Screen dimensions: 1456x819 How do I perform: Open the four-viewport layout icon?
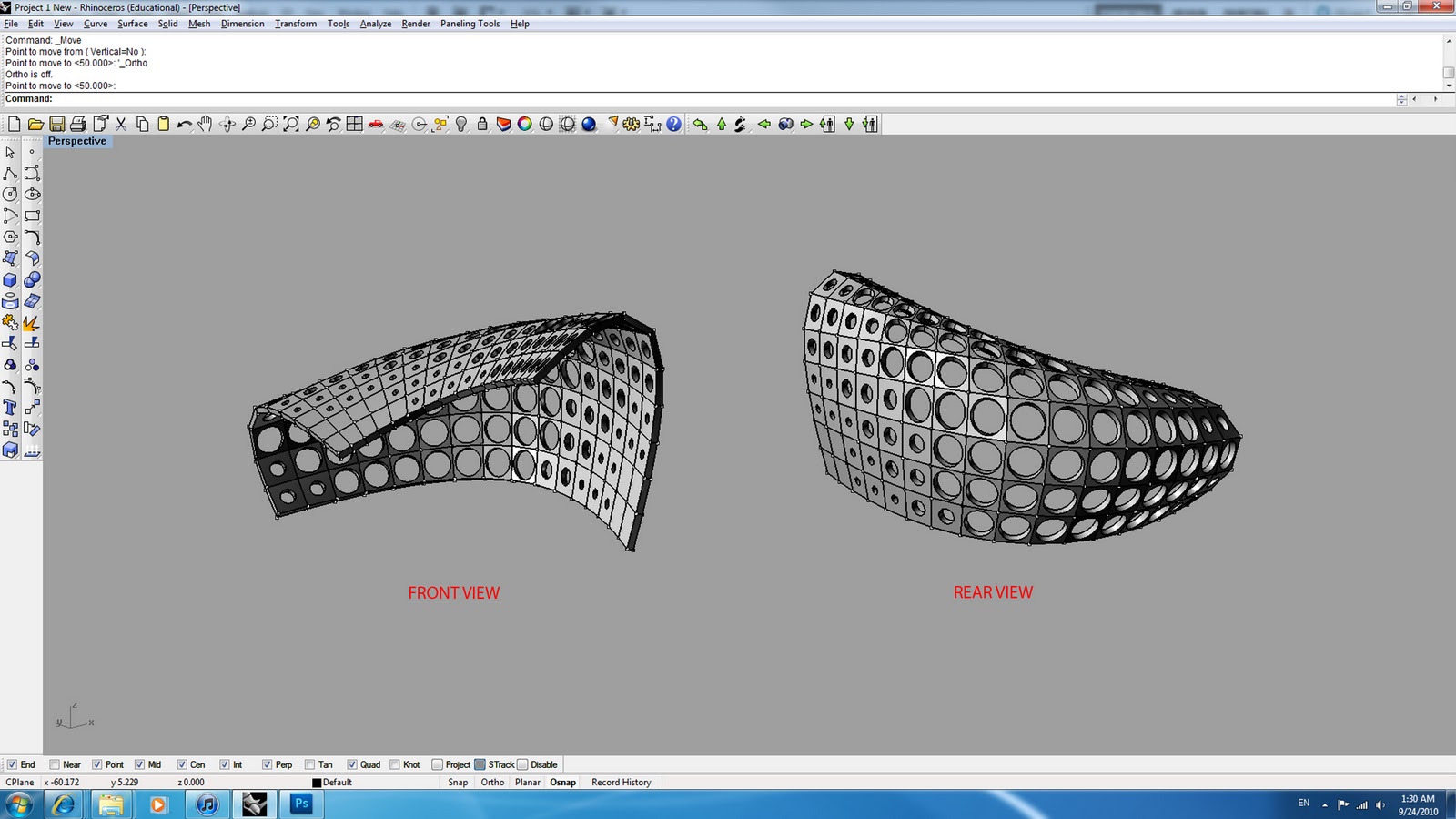point(353,124)
